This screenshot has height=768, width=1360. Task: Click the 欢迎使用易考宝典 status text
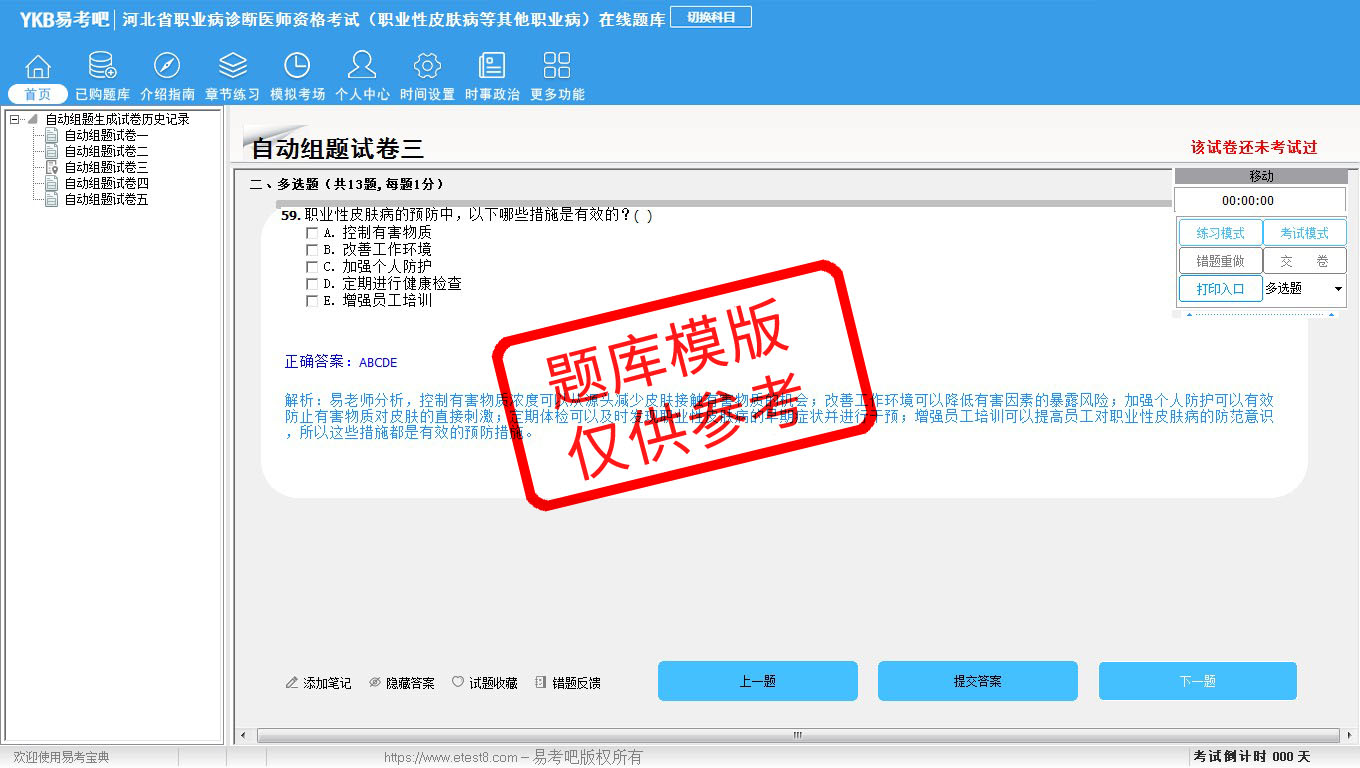pyautogui.click(x=61, y=757)
